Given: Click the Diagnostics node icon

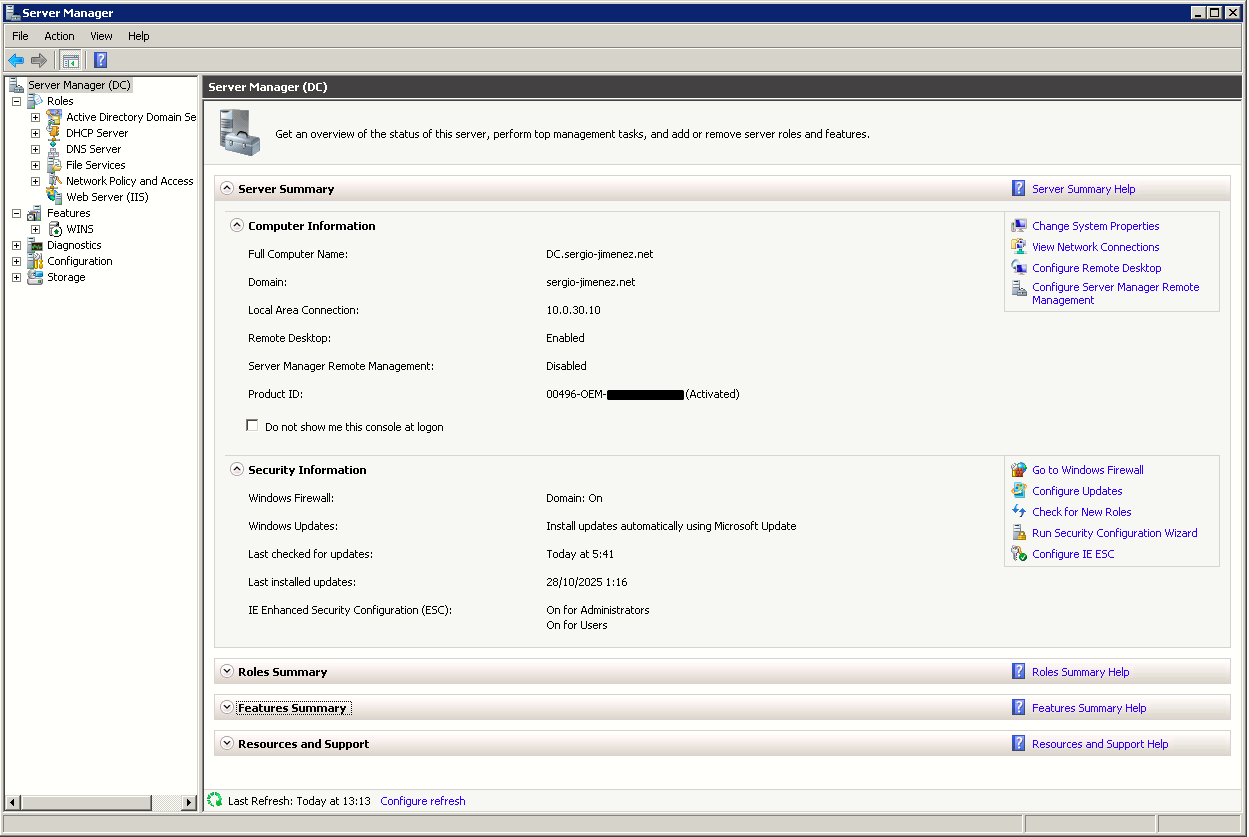Looking at the screenshot, I should click(35, 245).
